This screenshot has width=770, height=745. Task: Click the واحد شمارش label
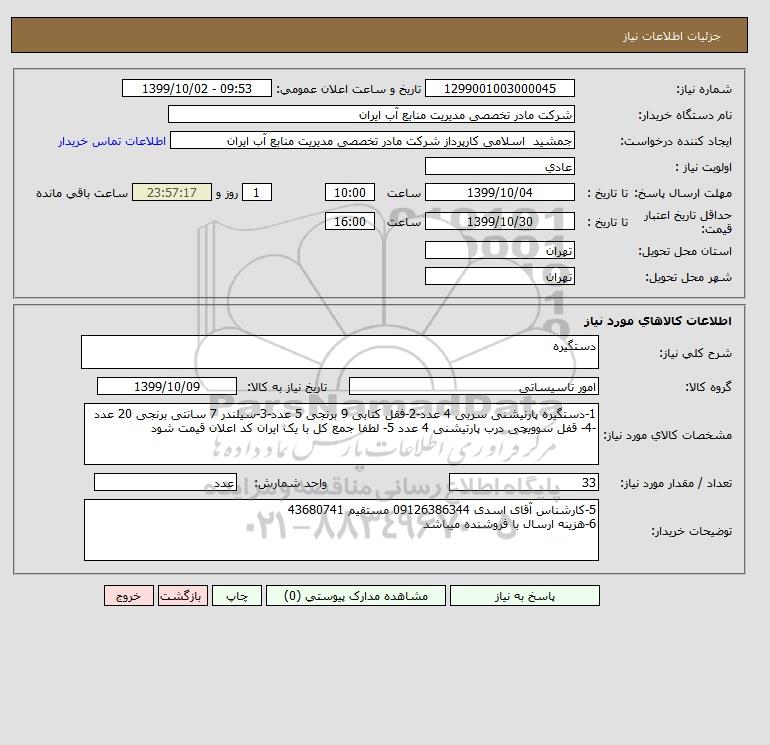click(x=290, y=483)
